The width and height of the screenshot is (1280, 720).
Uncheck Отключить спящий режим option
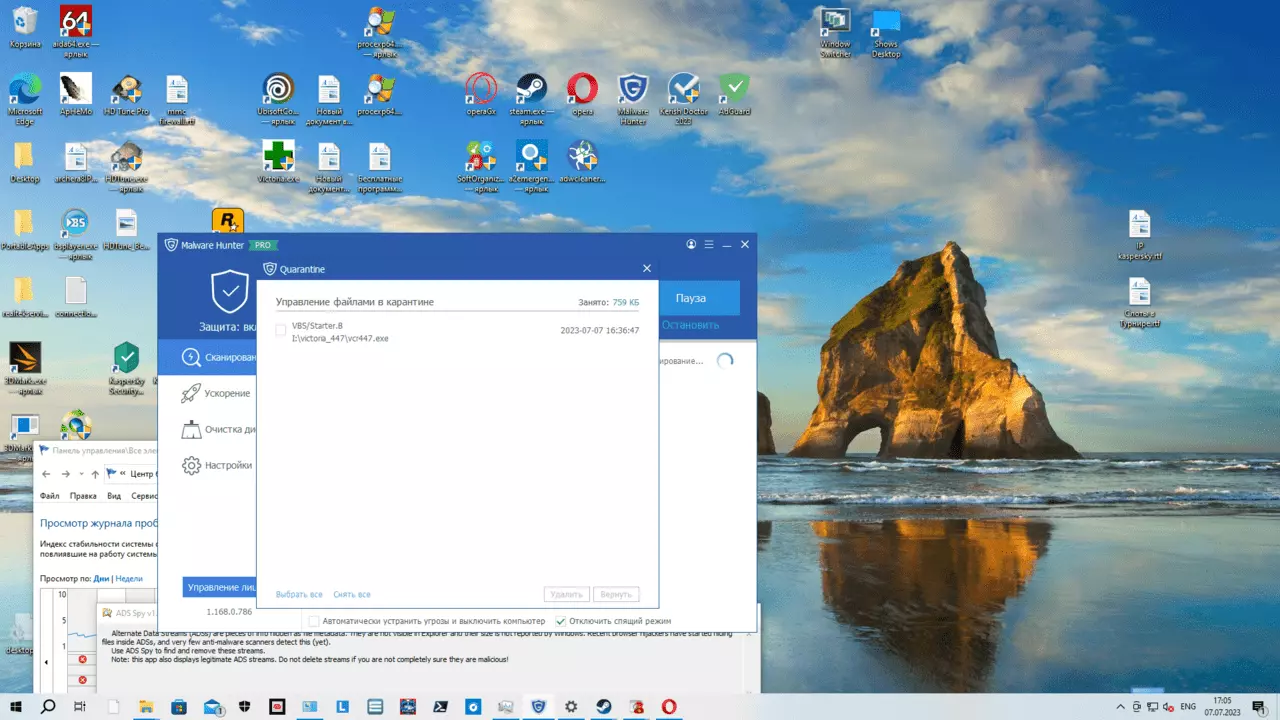click(560, 621)
